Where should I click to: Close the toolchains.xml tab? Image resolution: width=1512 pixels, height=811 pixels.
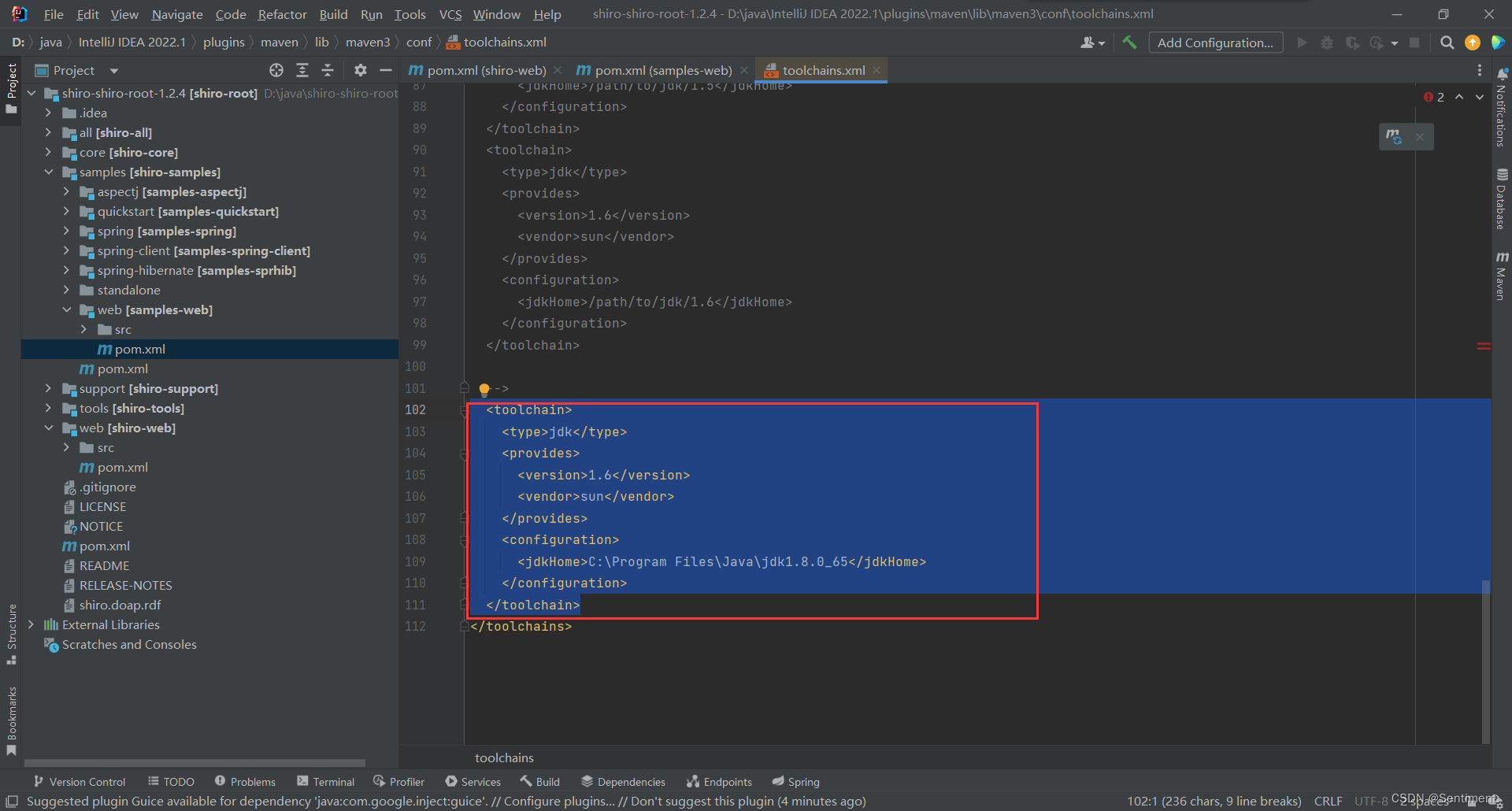(x=876, y=70)
